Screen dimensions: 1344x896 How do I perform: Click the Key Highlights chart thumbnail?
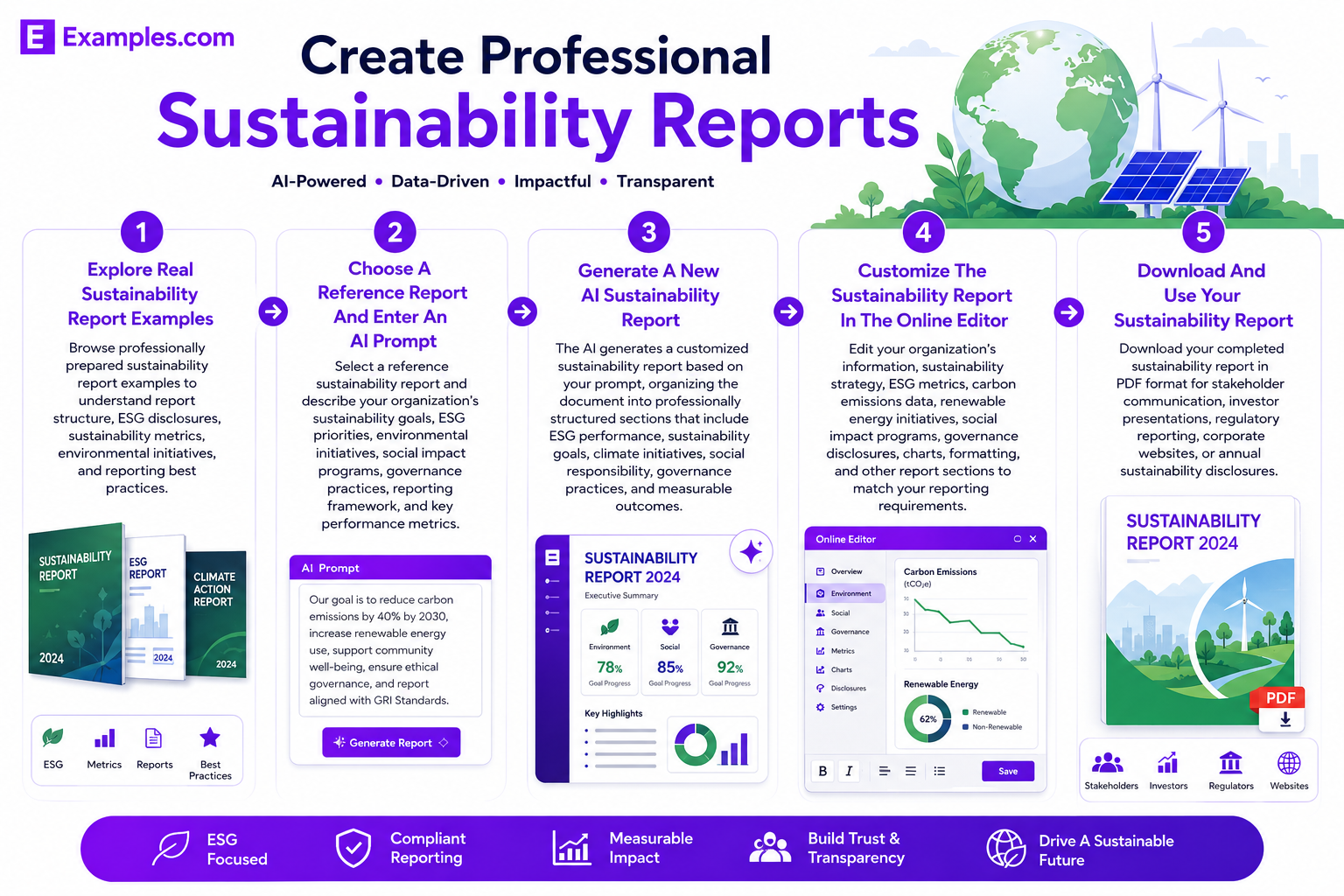click(711, 744)
